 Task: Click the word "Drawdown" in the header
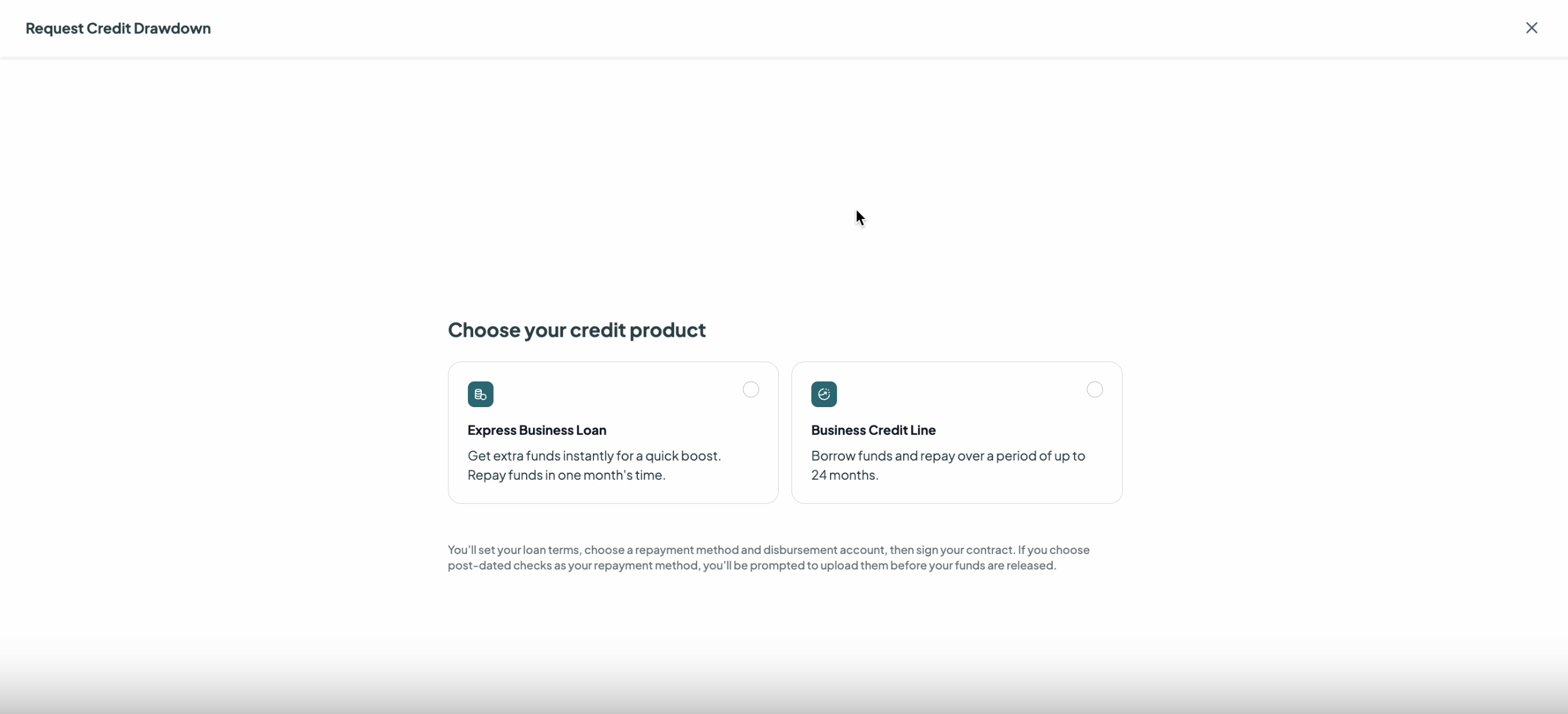click(172, 28)
